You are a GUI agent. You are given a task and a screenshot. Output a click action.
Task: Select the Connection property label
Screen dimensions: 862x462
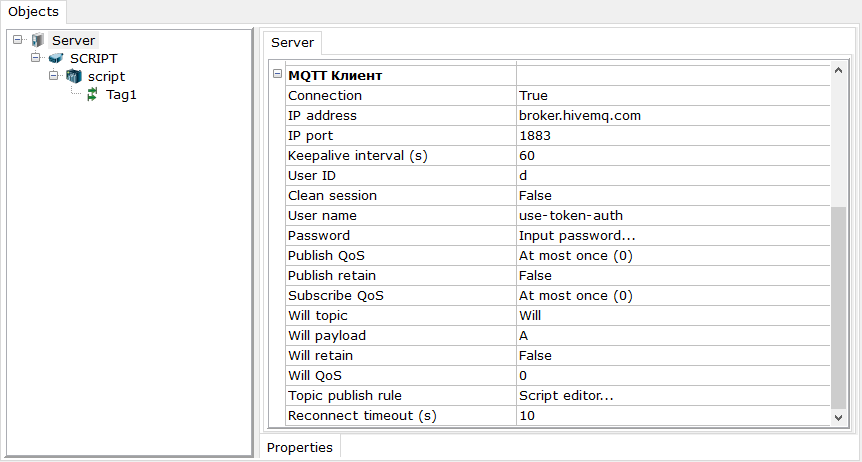click(x=325, y=96)
